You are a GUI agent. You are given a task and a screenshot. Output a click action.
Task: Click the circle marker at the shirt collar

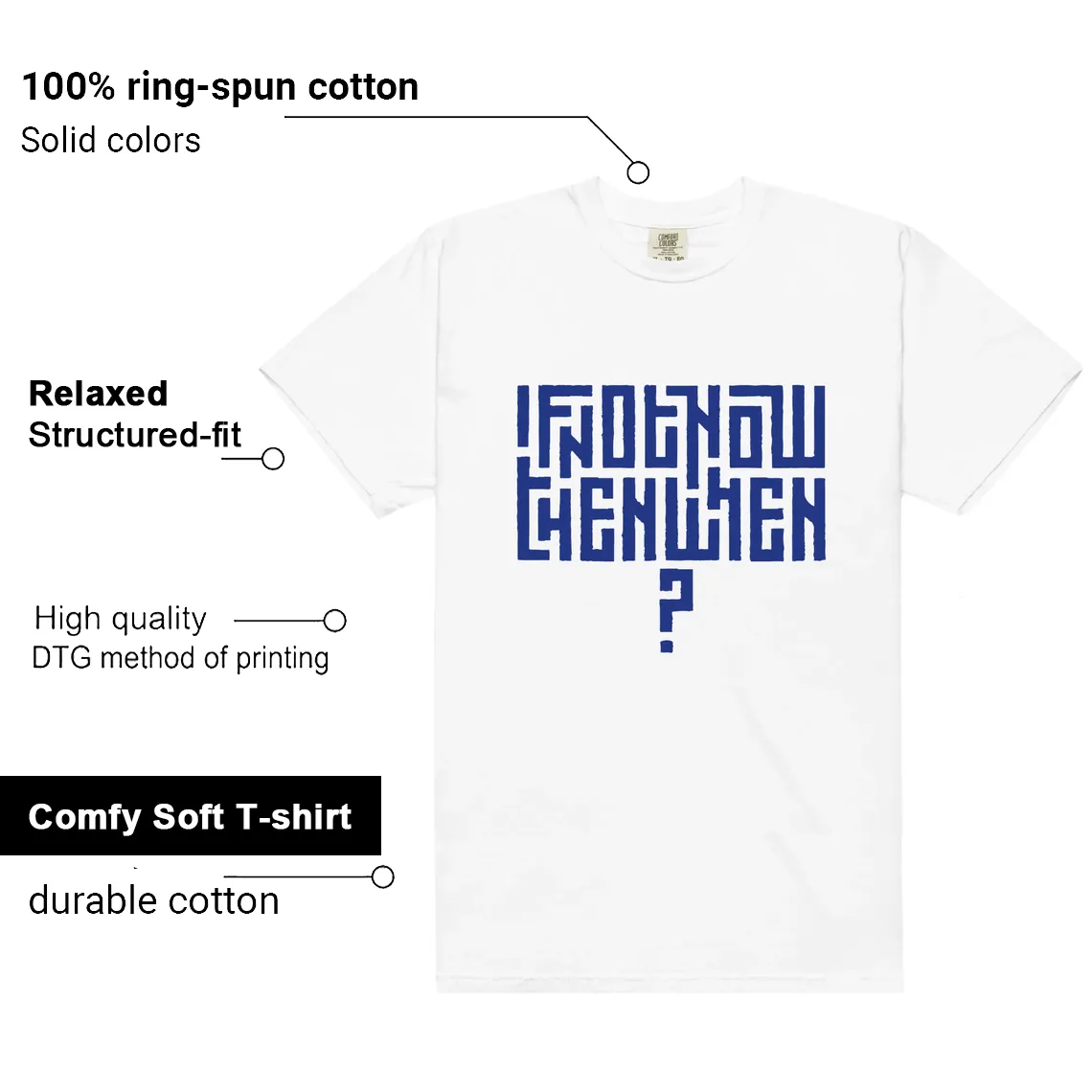[638, 172]
